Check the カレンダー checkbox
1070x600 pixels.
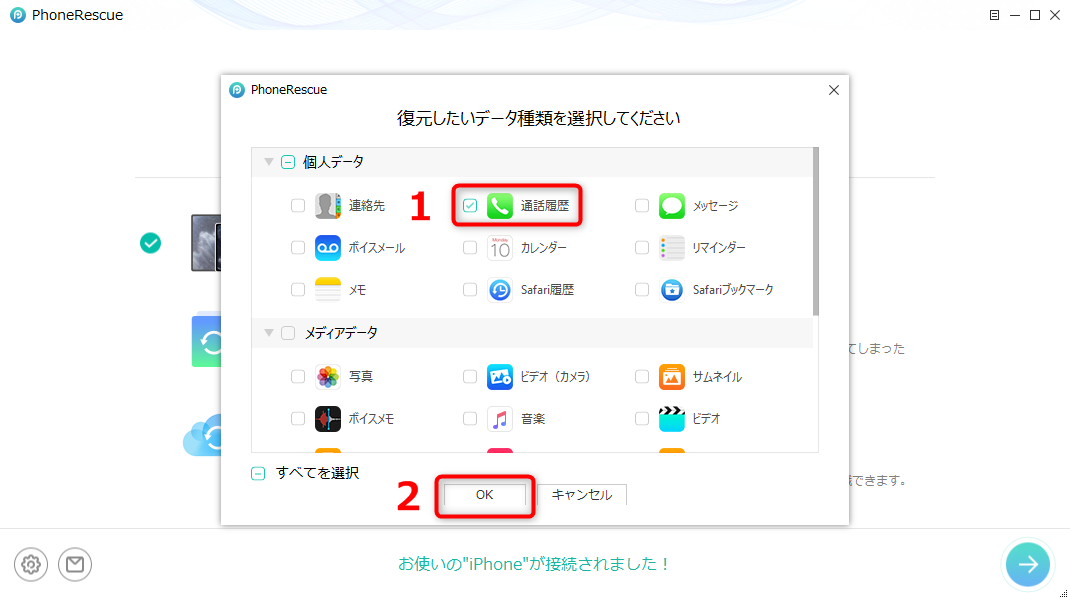coord(469,248)
